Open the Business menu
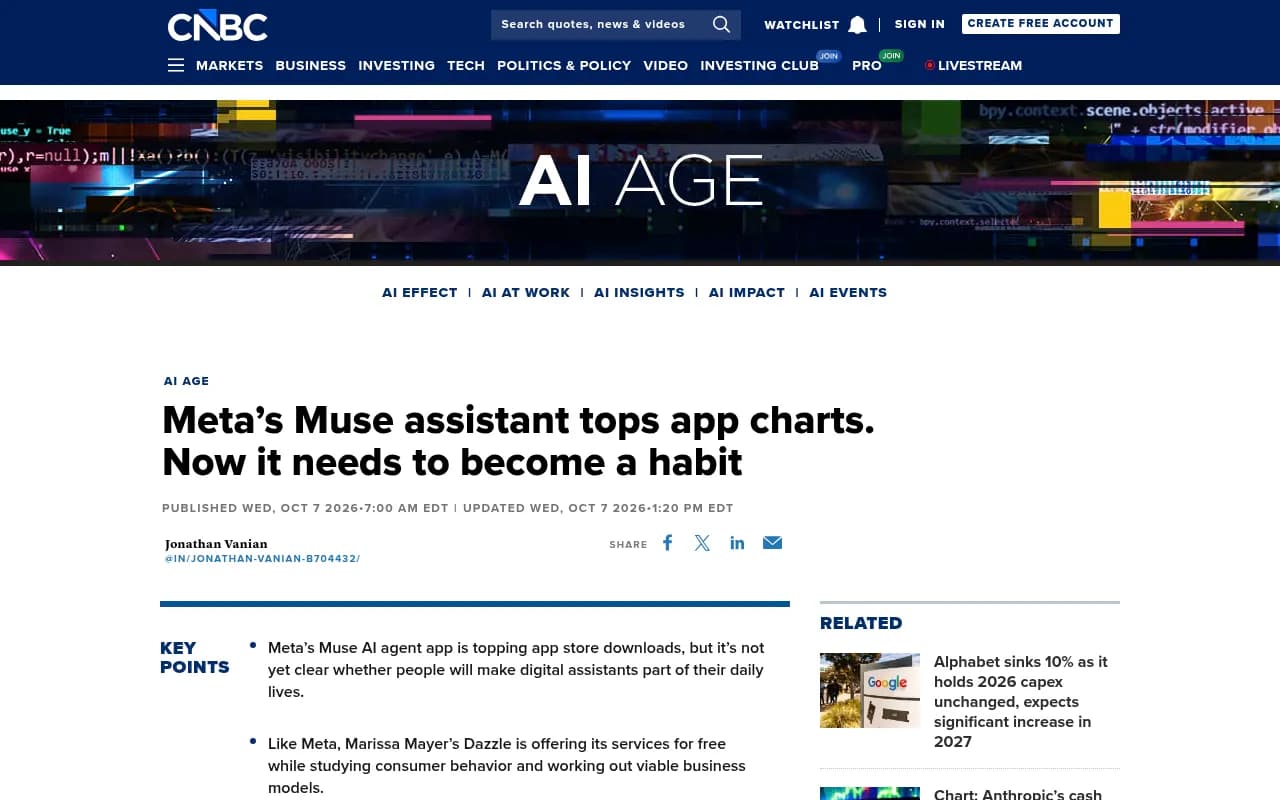The width and height of the screenshot is (1280, 800). pyautogui.click(x=310, y=65)
